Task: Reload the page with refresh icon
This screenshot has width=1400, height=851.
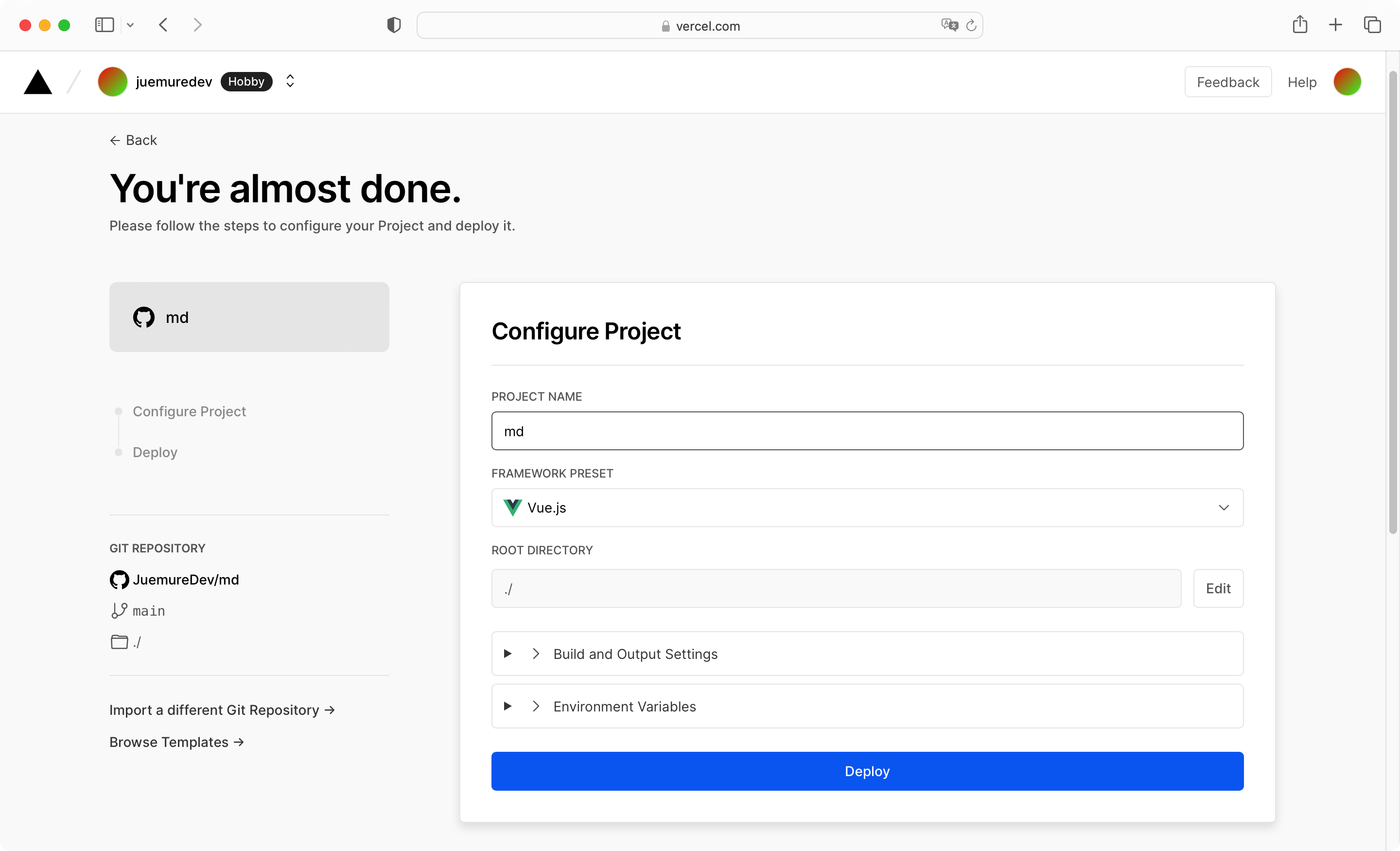Action: pos(972,25)
